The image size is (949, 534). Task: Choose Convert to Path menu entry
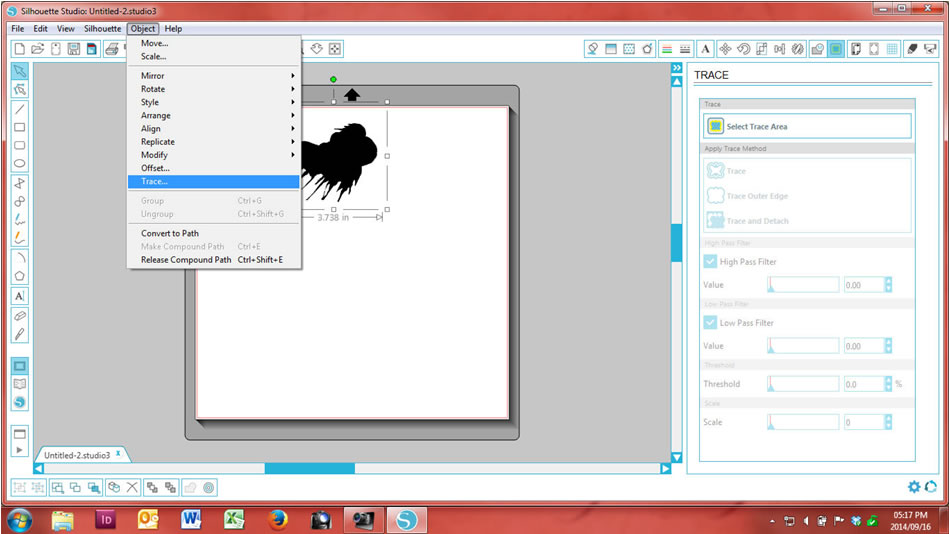214,233
